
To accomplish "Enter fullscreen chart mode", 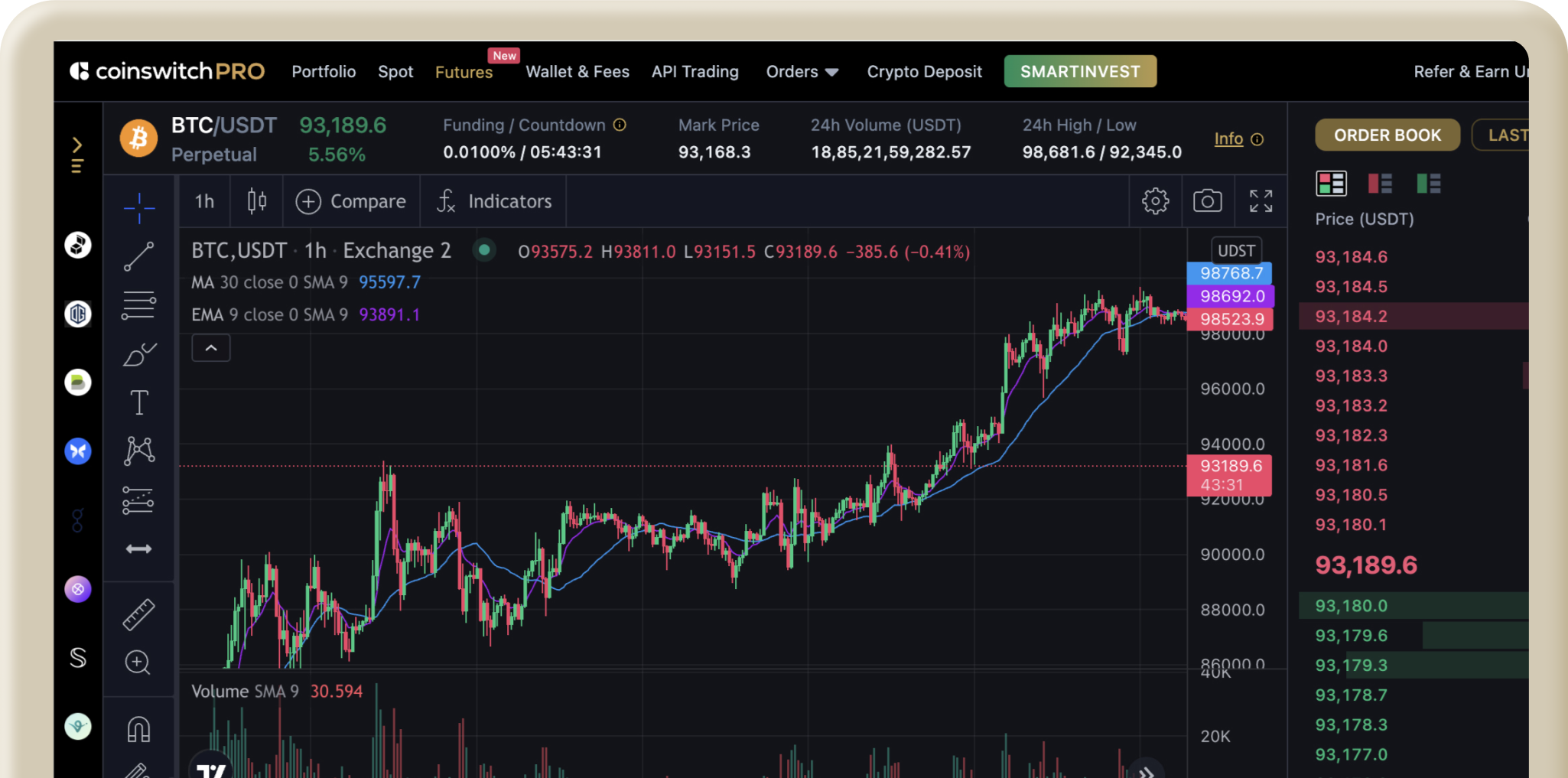I will [1261, 201].
